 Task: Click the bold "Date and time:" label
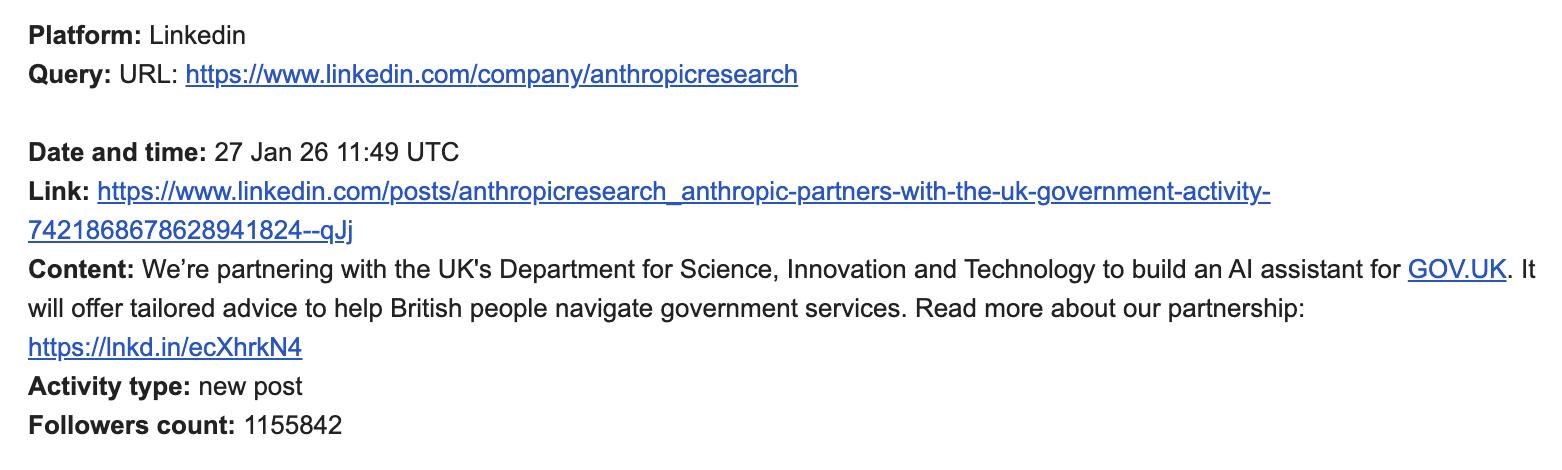(x=117, y=152)
